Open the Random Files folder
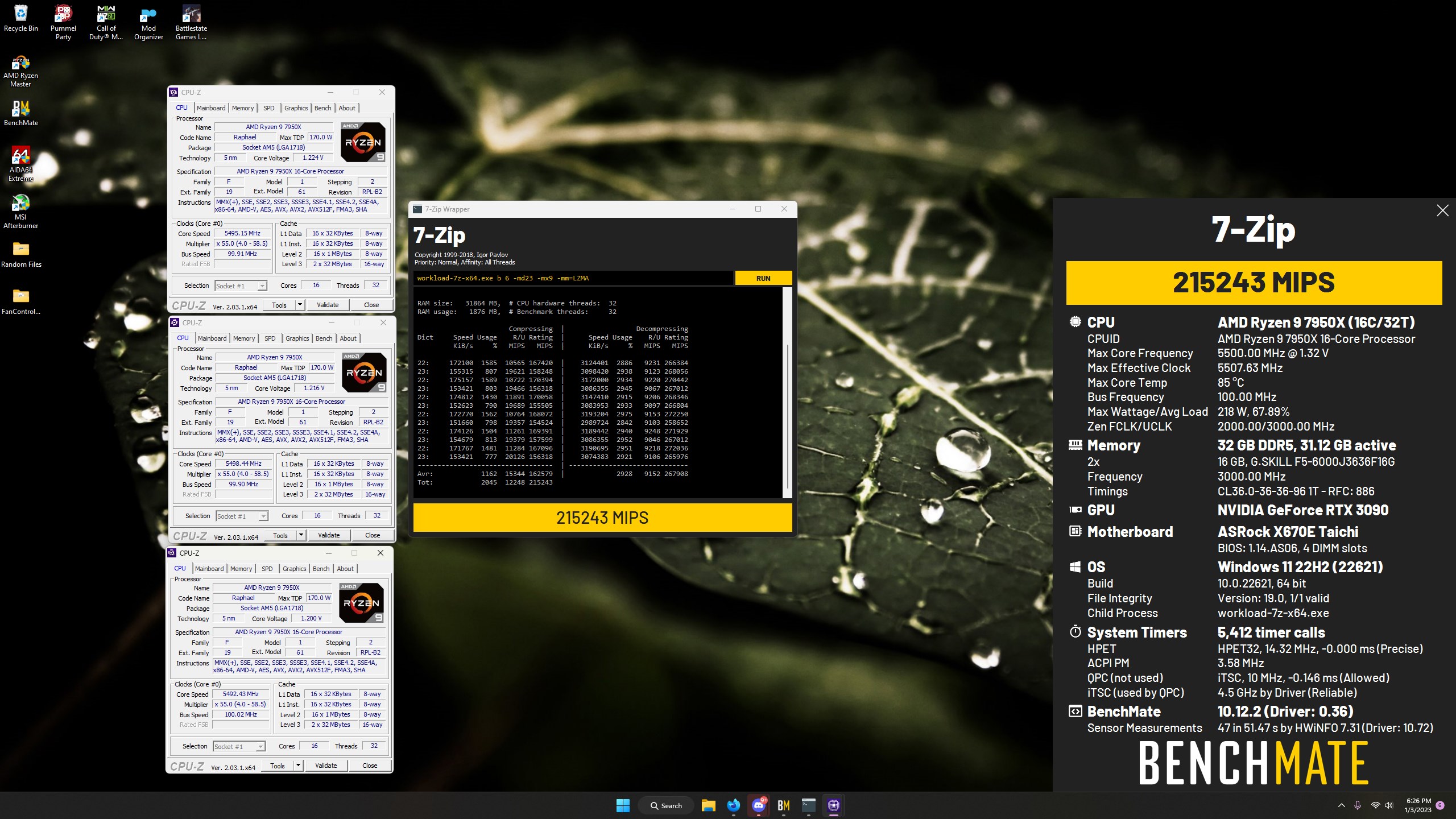The height and width of the screenshot is (819, 1456). point(21,254)
